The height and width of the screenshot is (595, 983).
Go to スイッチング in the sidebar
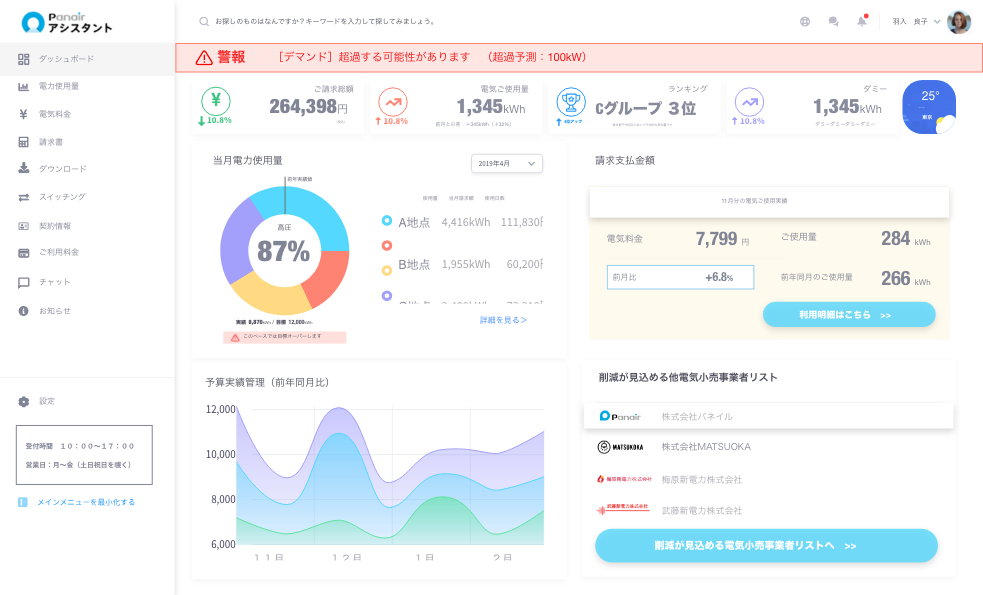pyautogui.click(x=62, y=197)
